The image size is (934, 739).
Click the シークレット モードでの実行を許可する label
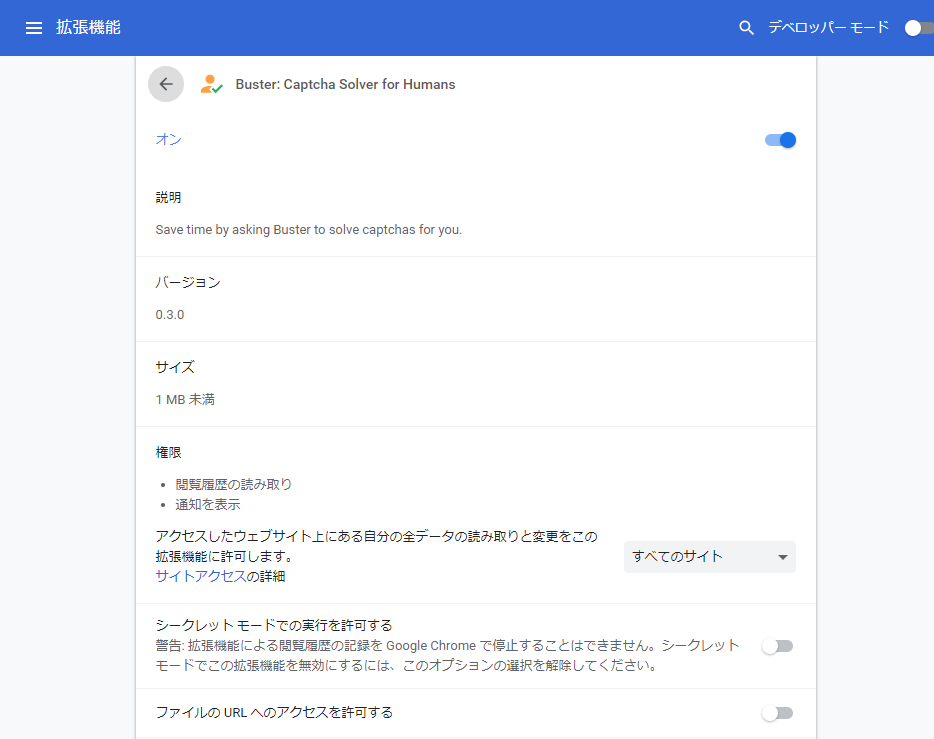[x=274, y=625]
